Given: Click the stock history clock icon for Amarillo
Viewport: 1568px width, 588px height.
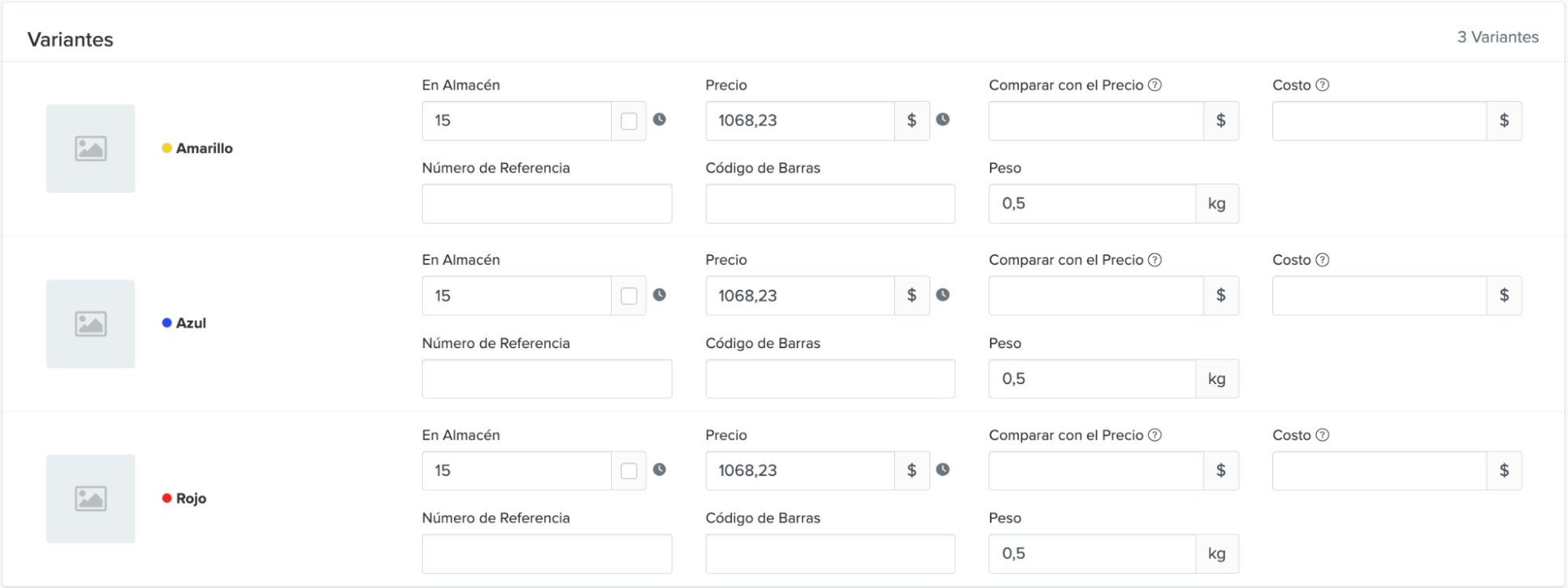Looking at the screenshot, I should pos(660,120).
